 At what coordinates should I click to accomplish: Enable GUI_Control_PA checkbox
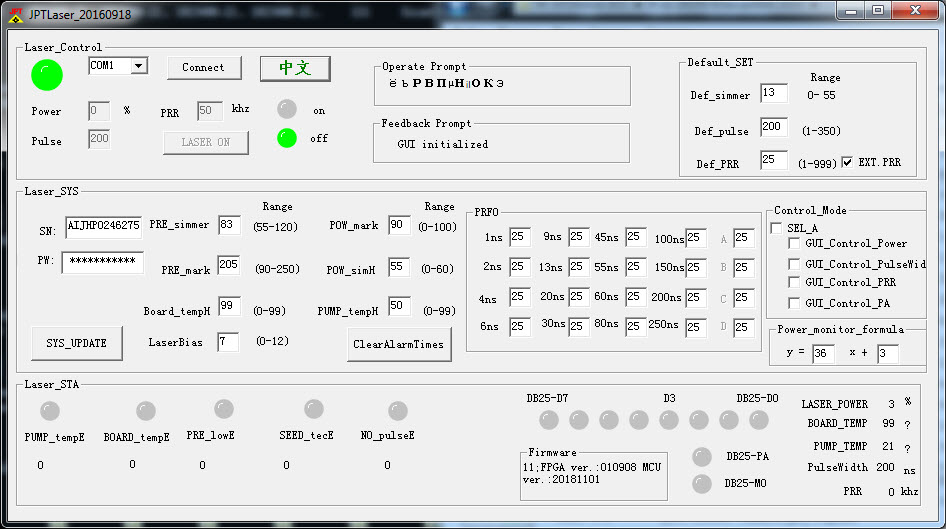coord(795,303)
